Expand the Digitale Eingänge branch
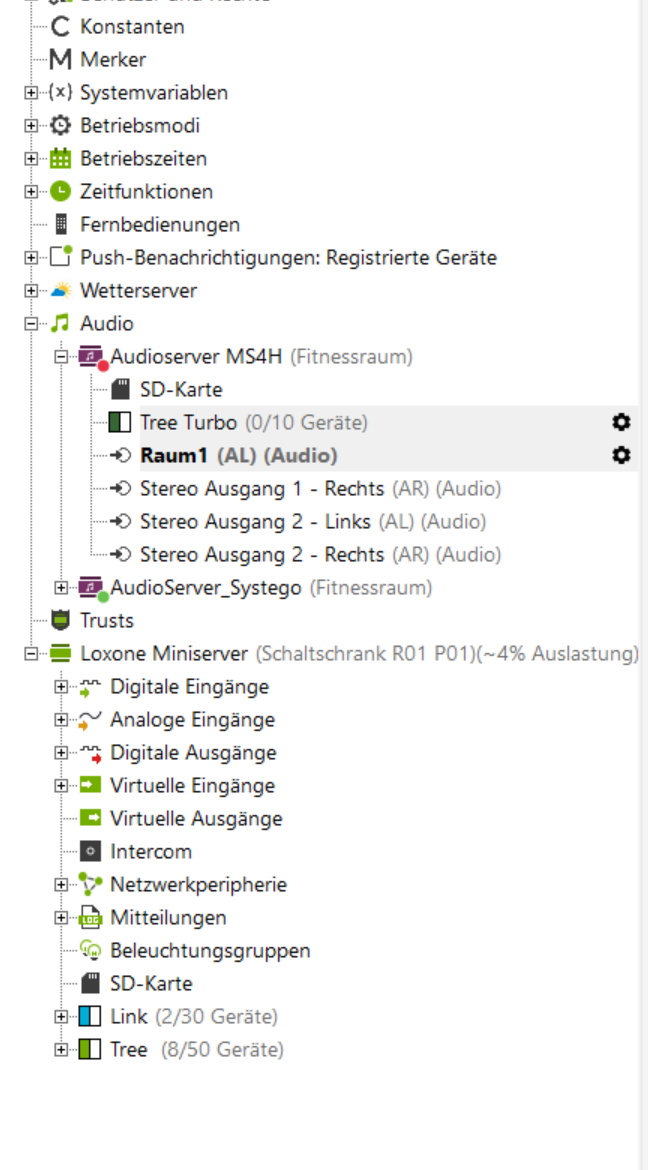 [x=60, y=687]
